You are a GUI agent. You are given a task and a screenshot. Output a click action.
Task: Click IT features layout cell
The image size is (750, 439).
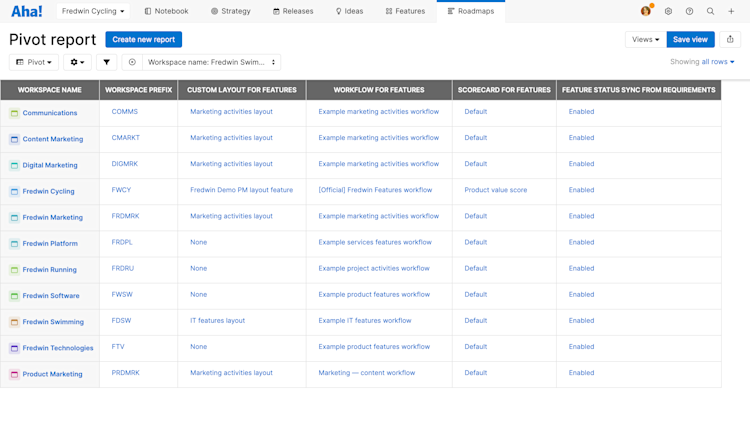pyautogui.click(x=217, y=320)
